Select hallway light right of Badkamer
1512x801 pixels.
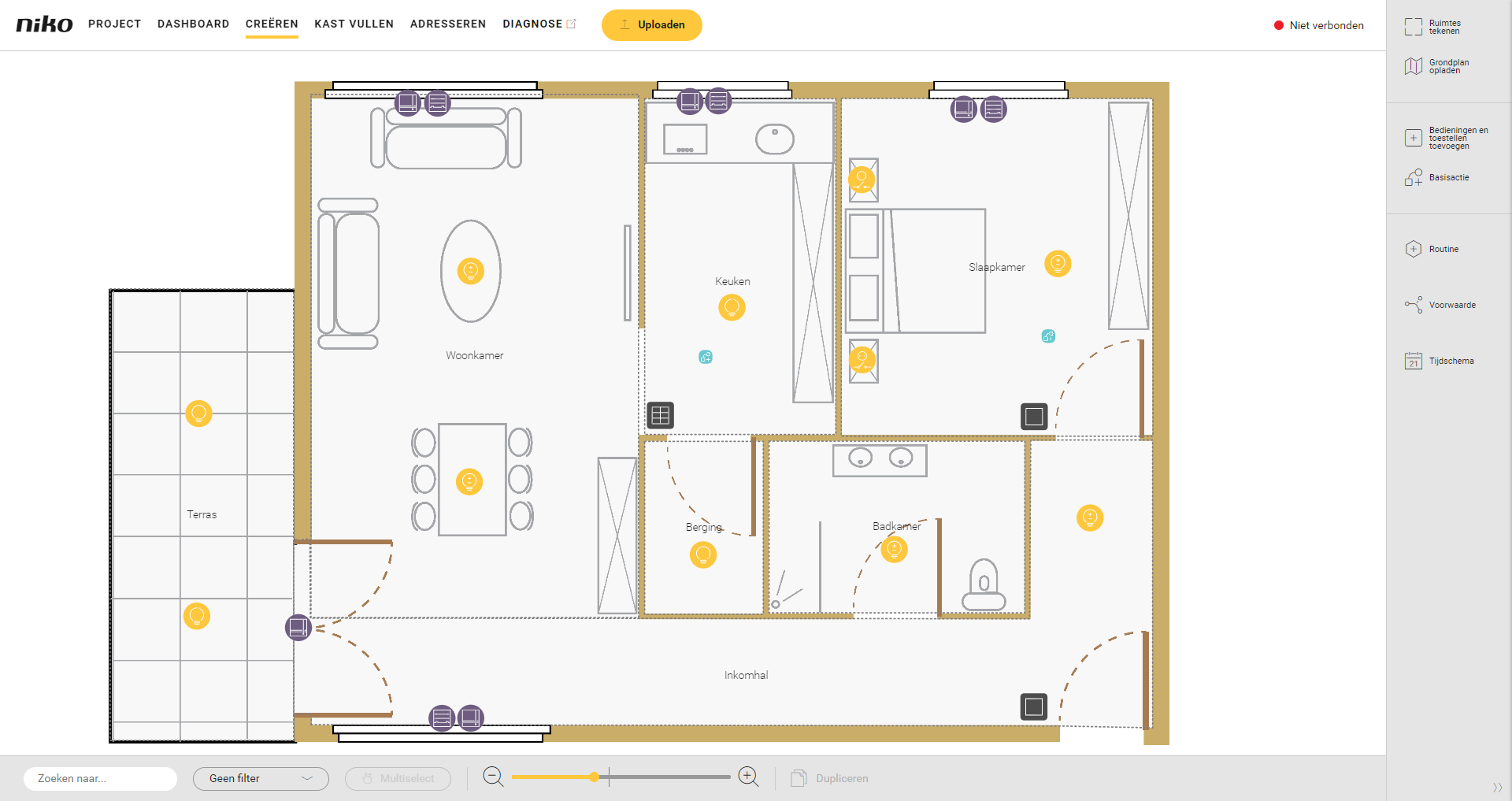pos(1090,517)
